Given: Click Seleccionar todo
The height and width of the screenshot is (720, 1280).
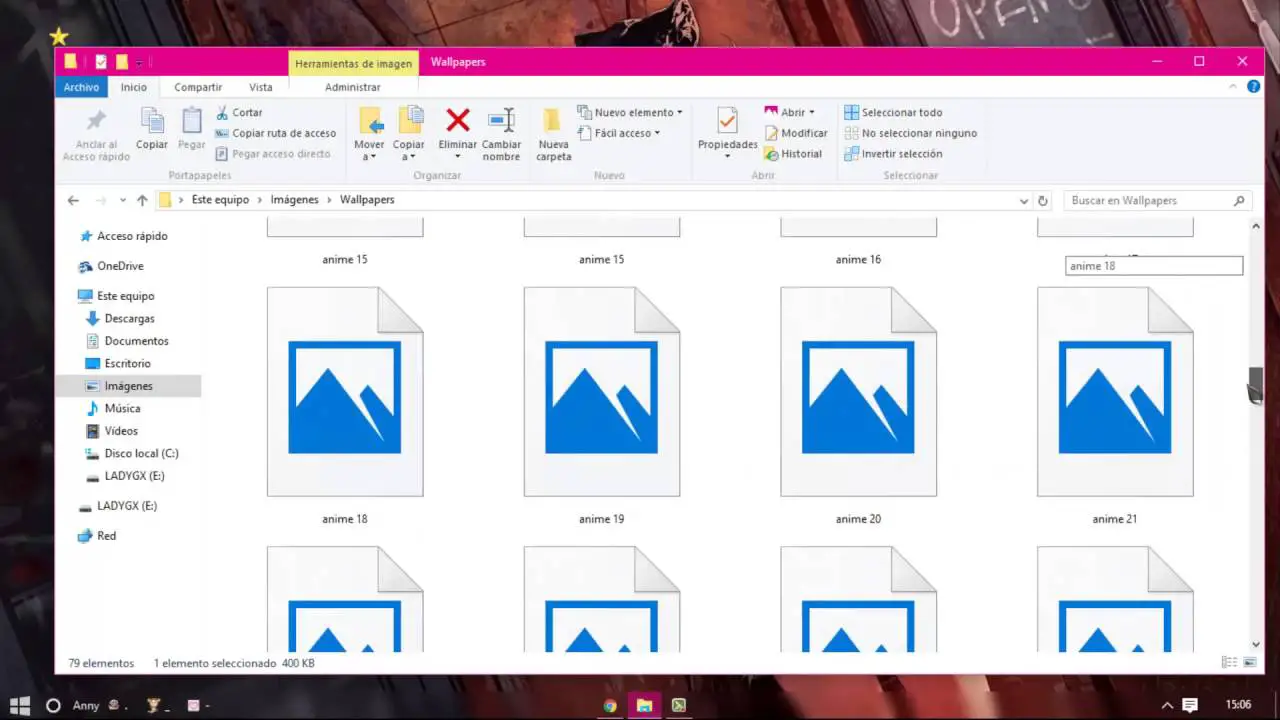Looking at the screenshot, I should 893,113.
